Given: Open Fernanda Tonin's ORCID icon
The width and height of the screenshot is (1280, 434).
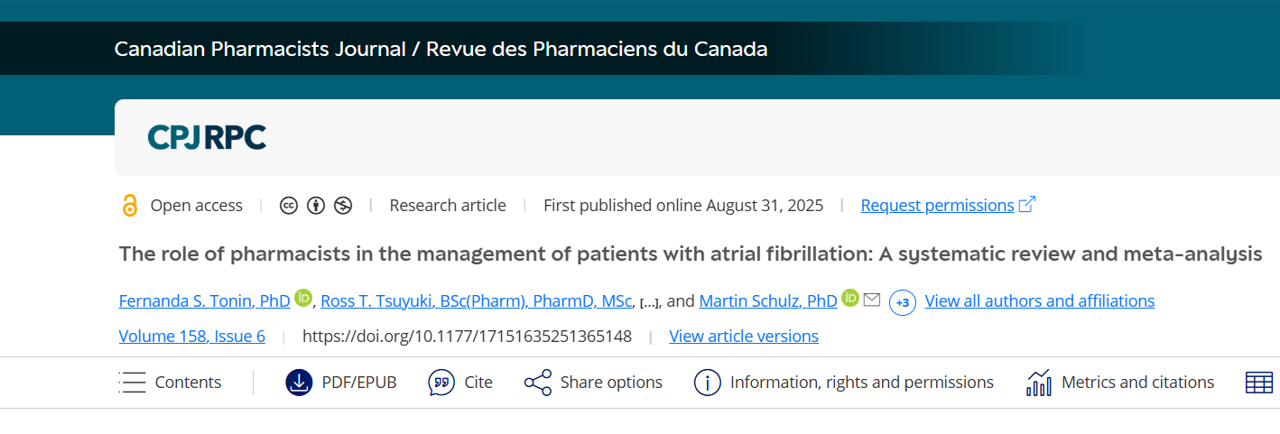Looking at the screenshot, I should (x=304, y=298).
